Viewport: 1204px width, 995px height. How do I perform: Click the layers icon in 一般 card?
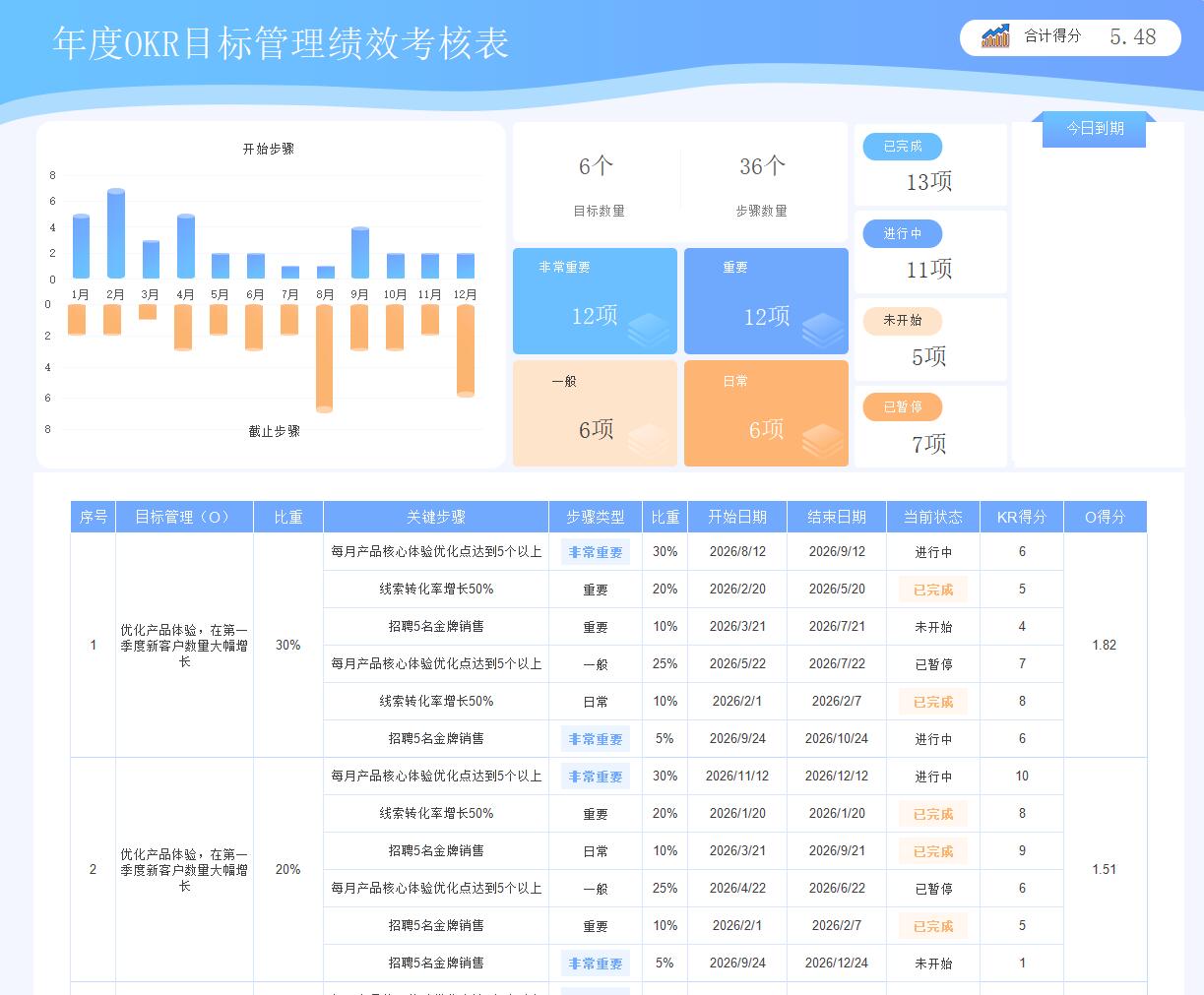click(648, 440)
